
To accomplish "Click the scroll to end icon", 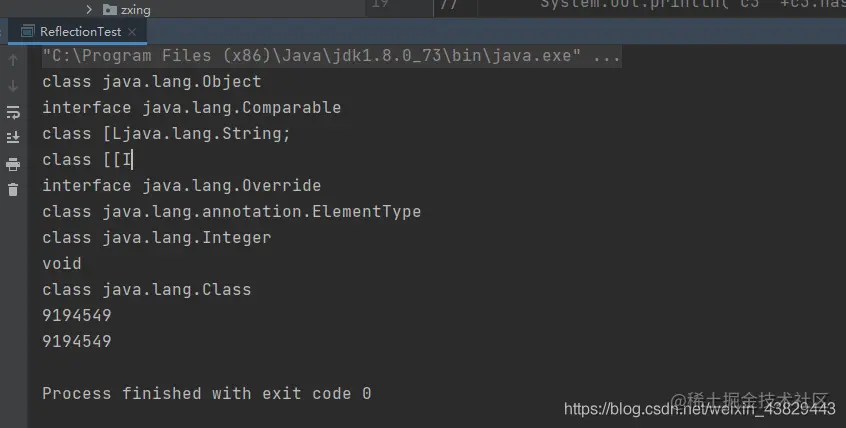I will 13,137.
